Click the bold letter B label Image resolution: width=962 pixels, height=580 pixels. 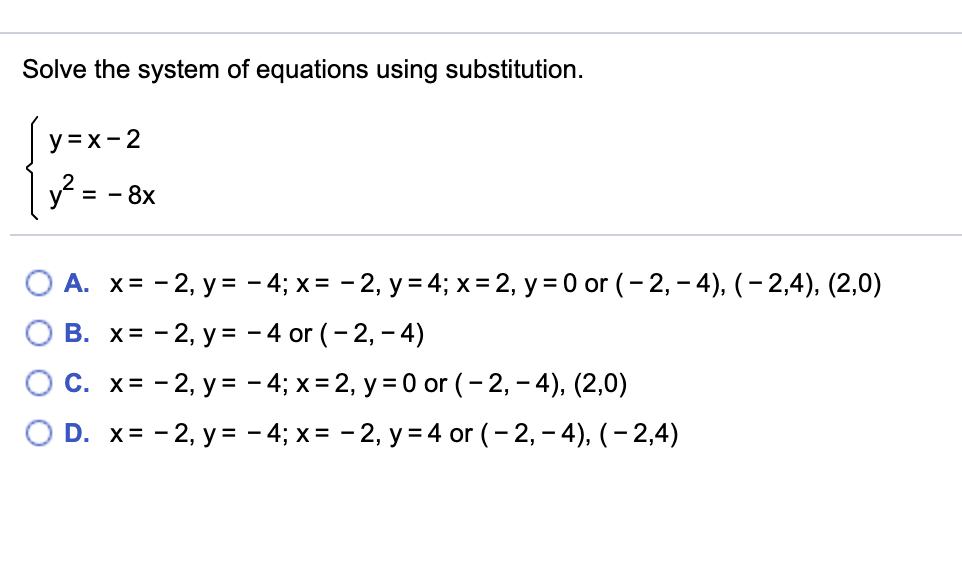[x=74, y=333]
